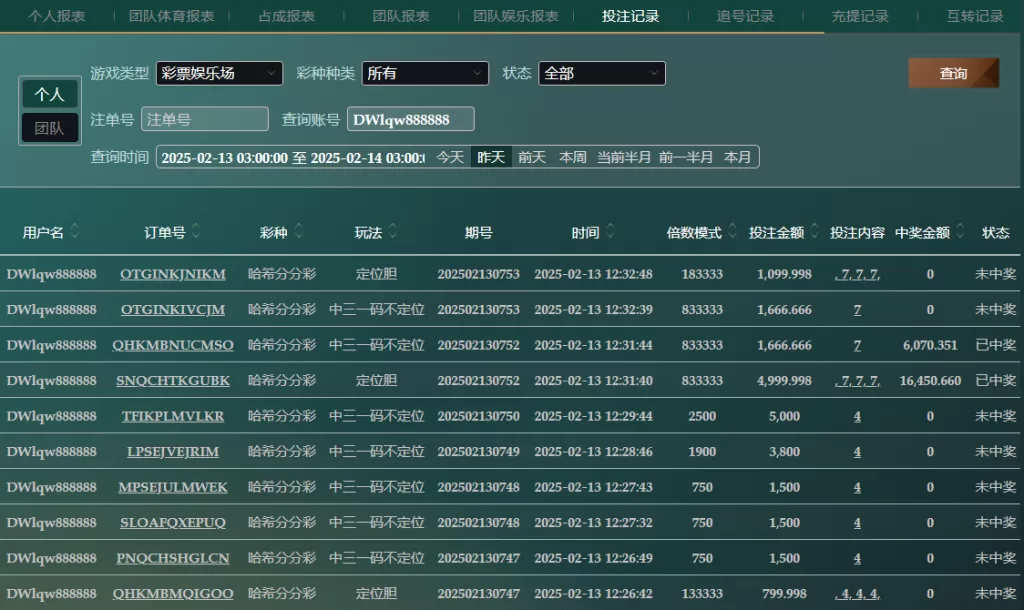Click bet amount 4,999.998
Screen dimensions: 1024x610
click(x=784, y=381)
